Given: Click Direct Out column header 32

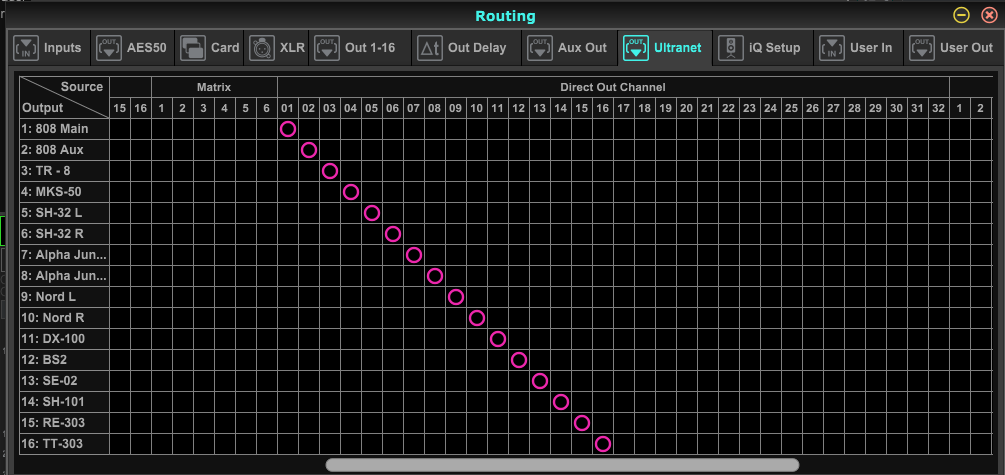Looking at the screenshot, I should point(938,108).
